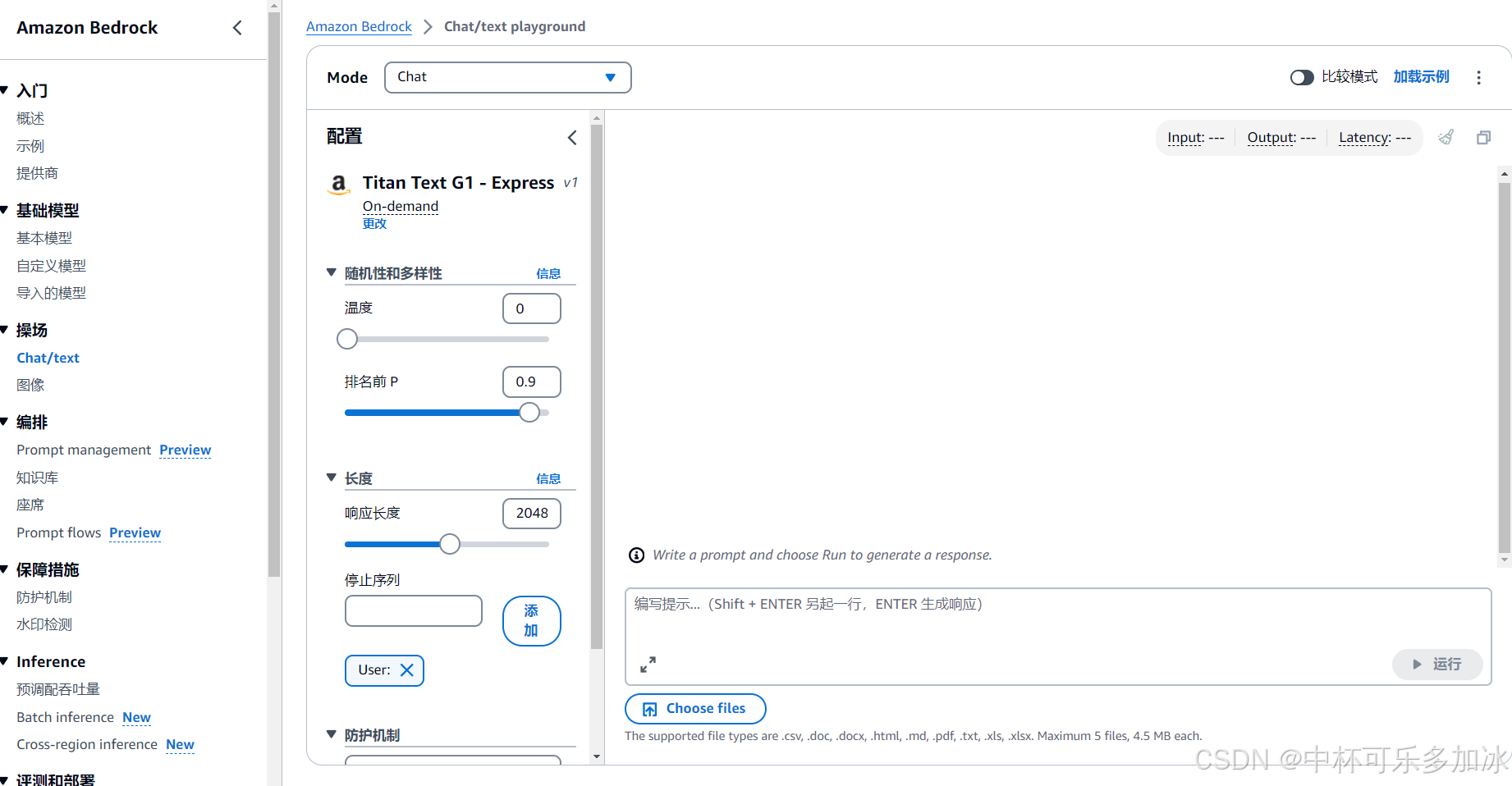Click the 加载示例 link

click(1421, 76)
